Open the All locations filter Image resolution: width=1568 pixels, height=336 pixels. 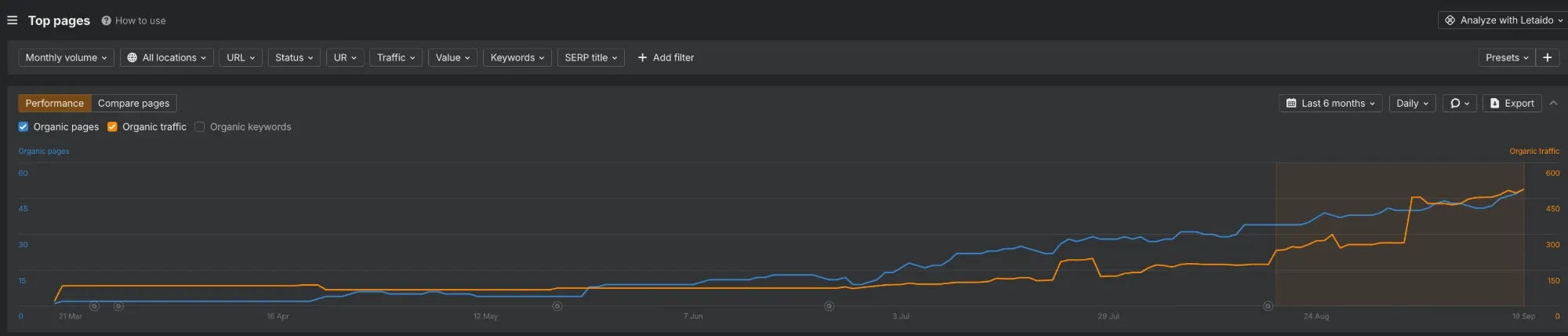[167, 57]
